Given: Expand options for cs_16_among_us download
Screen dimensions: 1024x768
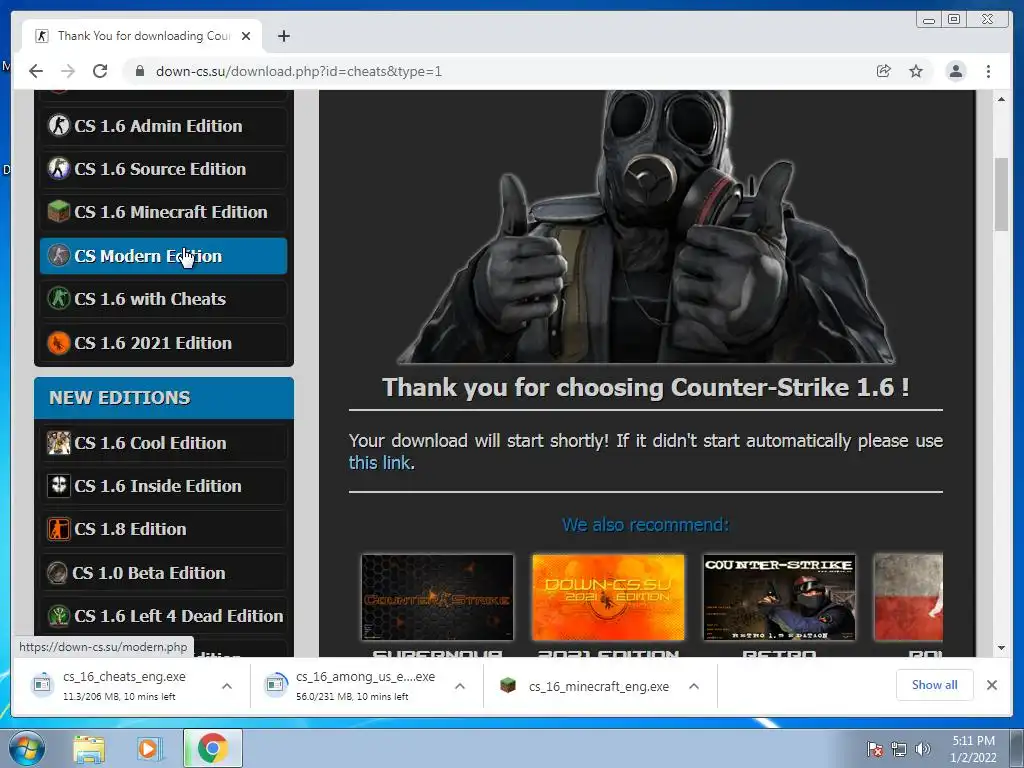Looking at the screenshot, I should tap(460, 686).
